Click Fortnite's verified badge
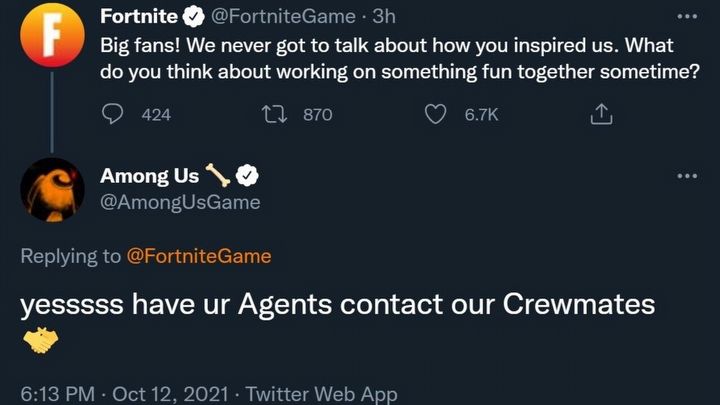The width and height of the screenshot is (720, 405). click(194, 16)
